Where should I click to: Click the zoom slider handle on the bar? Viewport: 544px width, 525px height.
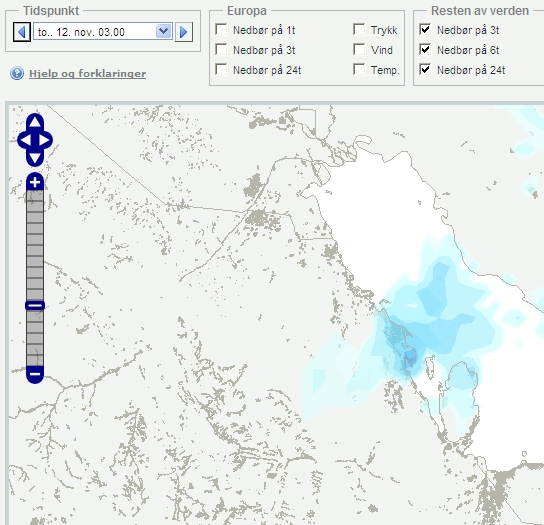[x=35, y=305]
